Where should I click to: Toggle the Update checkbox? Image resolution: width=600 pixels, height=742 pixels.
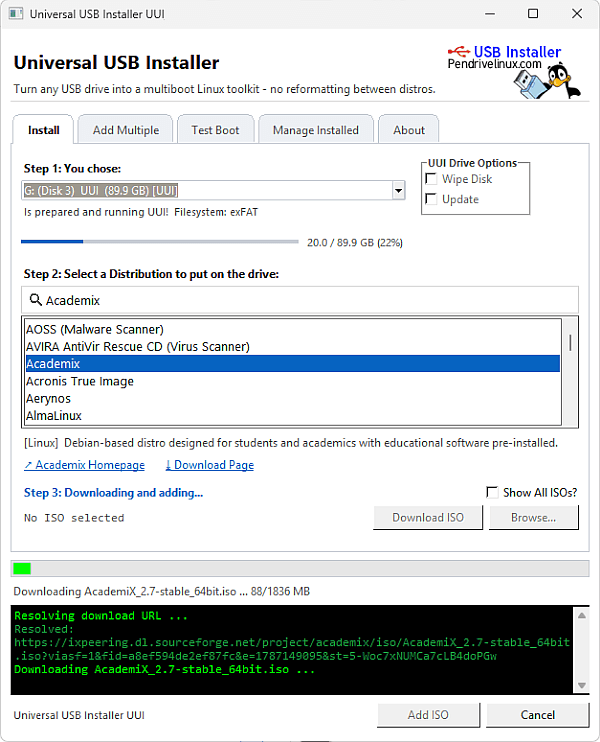point(431,199)
